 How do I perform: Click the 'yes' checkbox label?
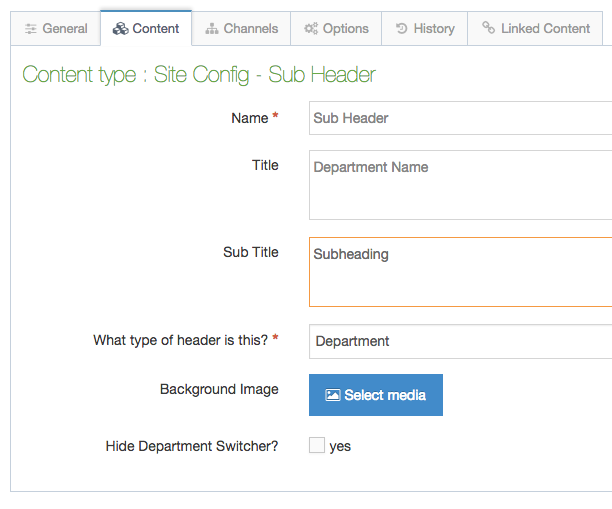[x=340, y=446]
